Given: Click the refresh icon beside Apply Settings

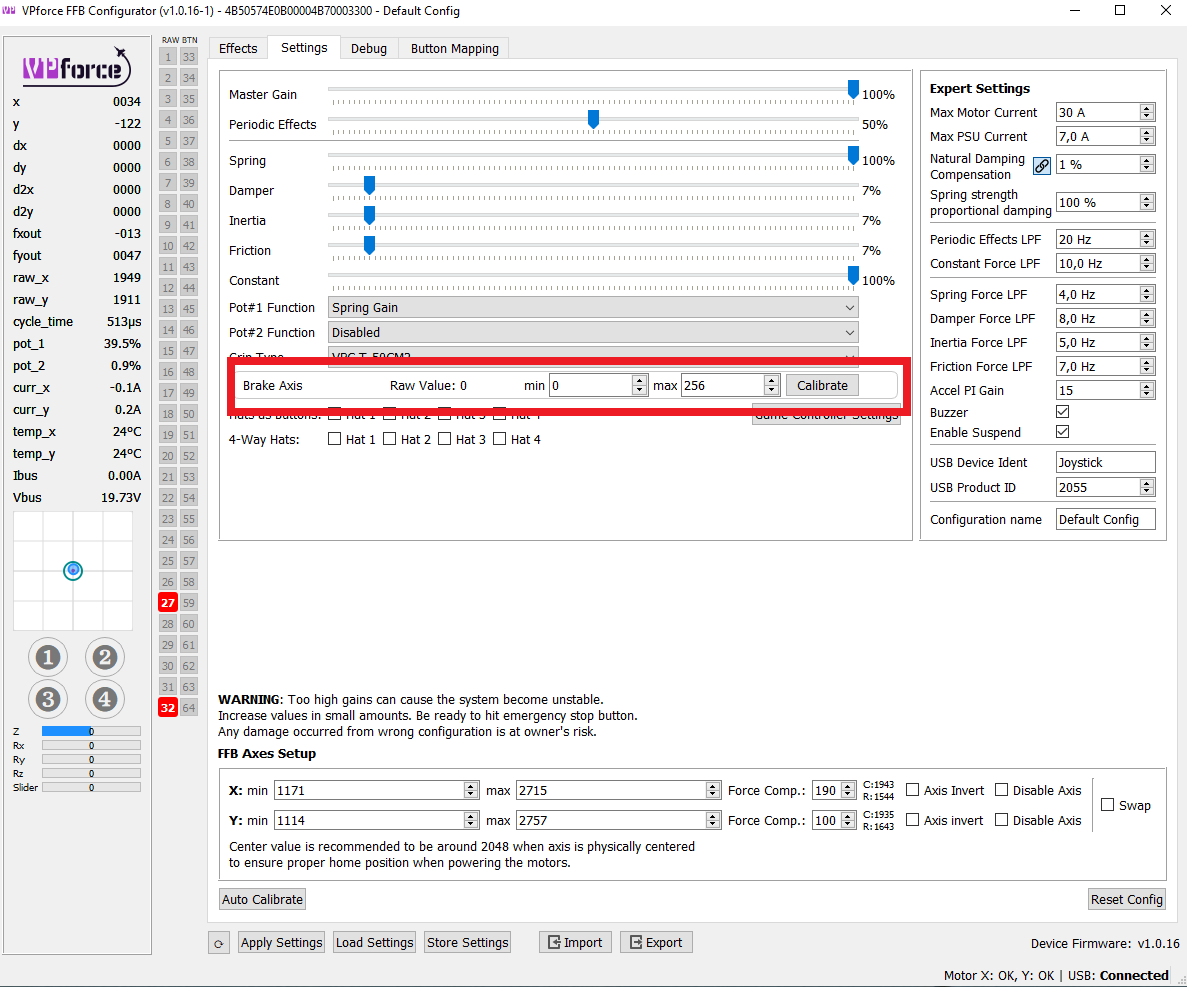Looking at the screenshot, I should click(x=219, y=943).
